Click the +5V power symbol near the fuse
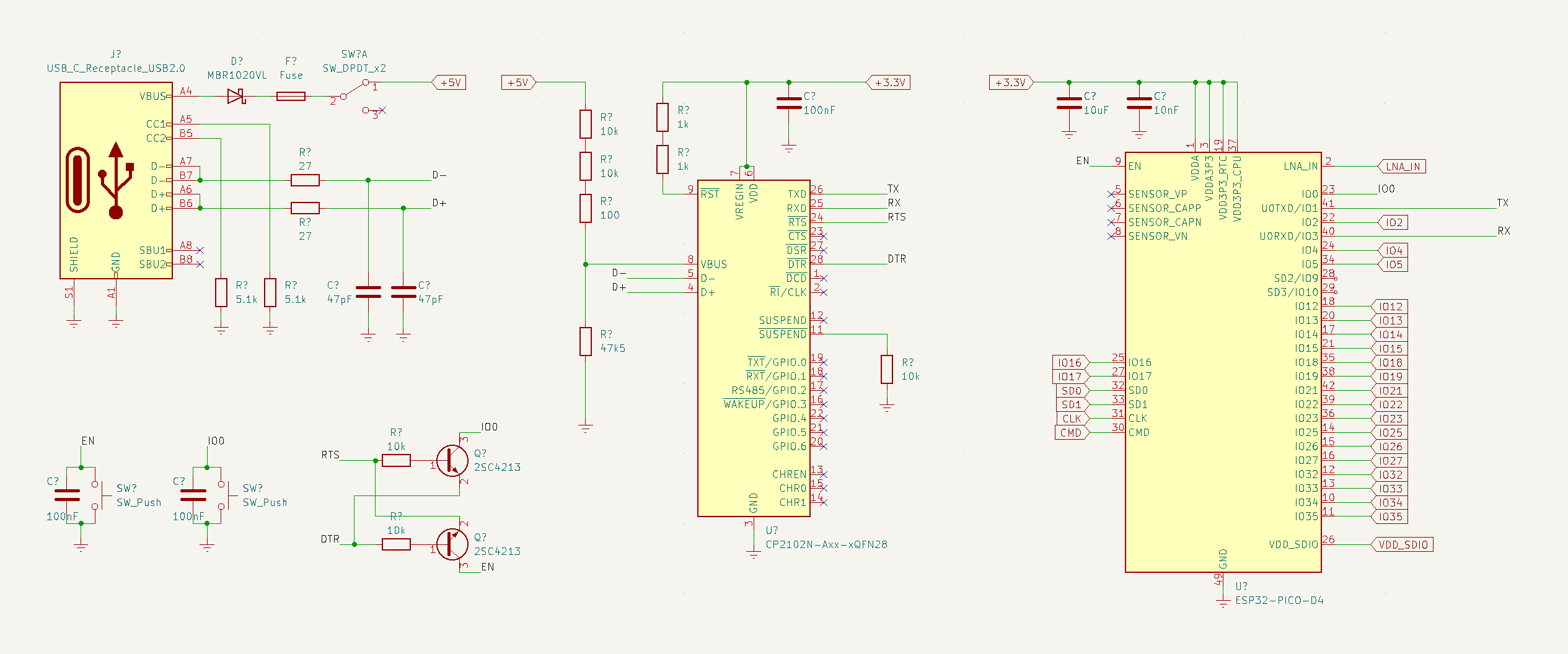This screenshot has height=654, width=1568. (450, 81)
